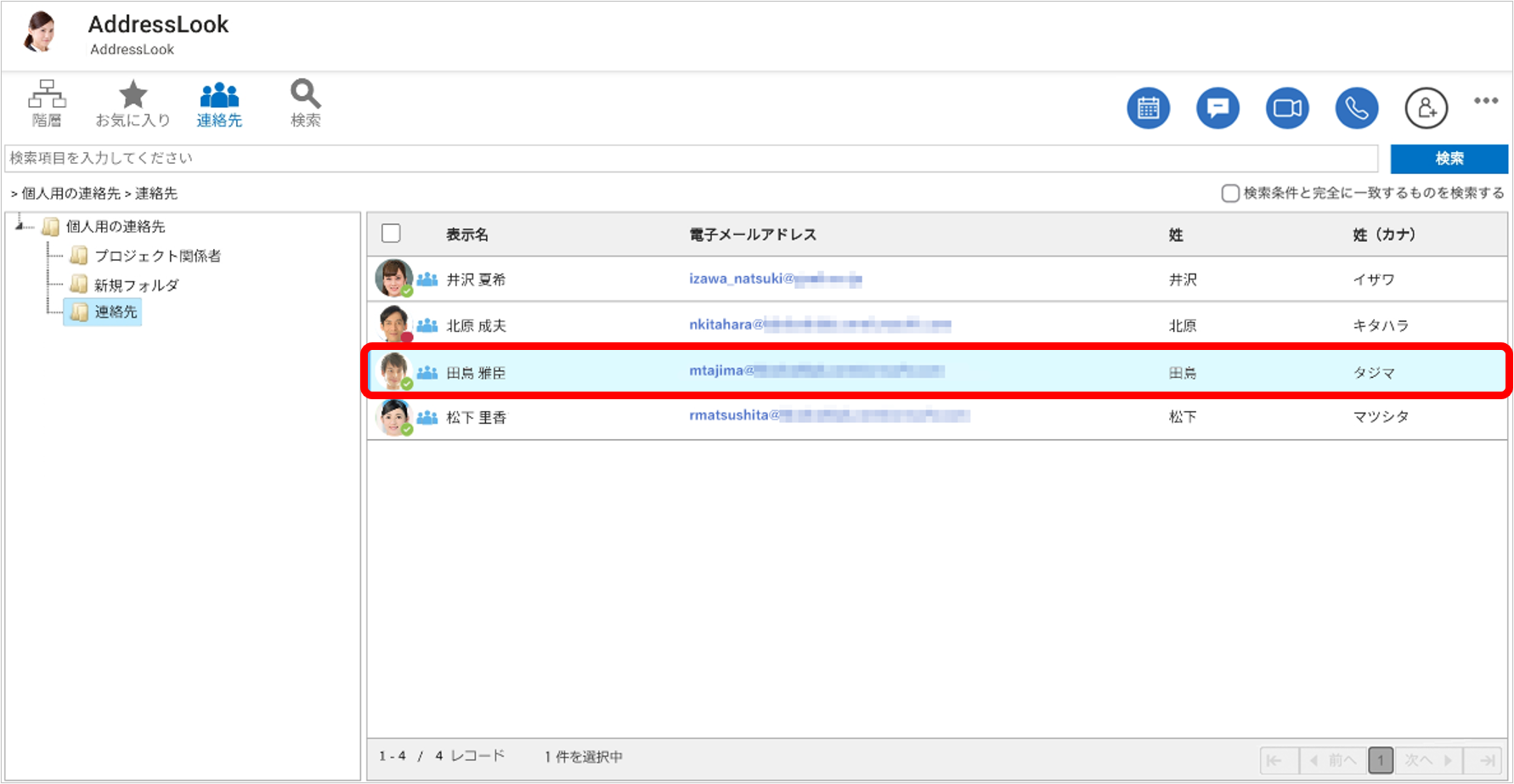Open the three-dot more options menu
Viewport: 1514px width, 784px height.
(1486, 101)
